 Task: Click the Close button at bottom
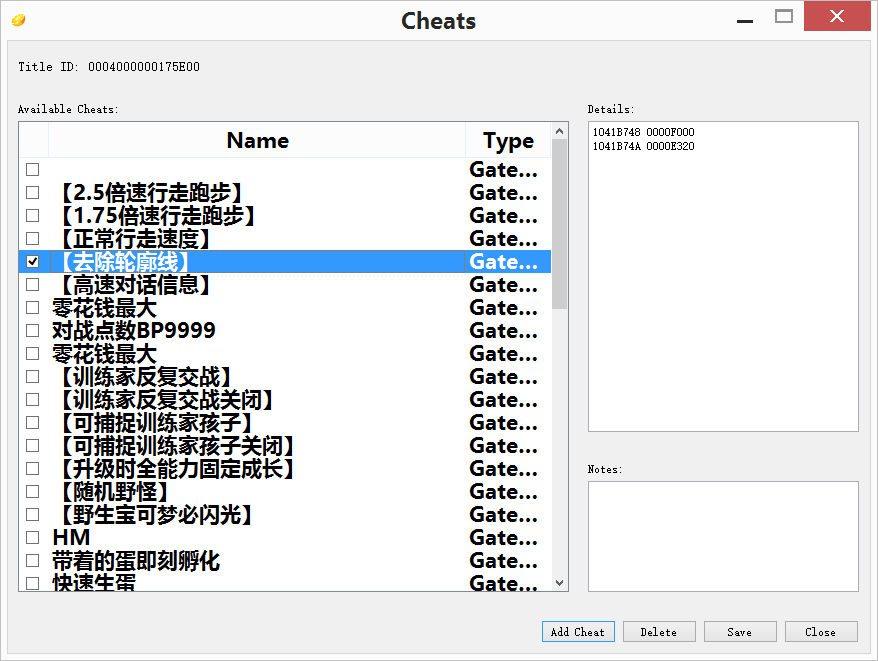(821, 632)
